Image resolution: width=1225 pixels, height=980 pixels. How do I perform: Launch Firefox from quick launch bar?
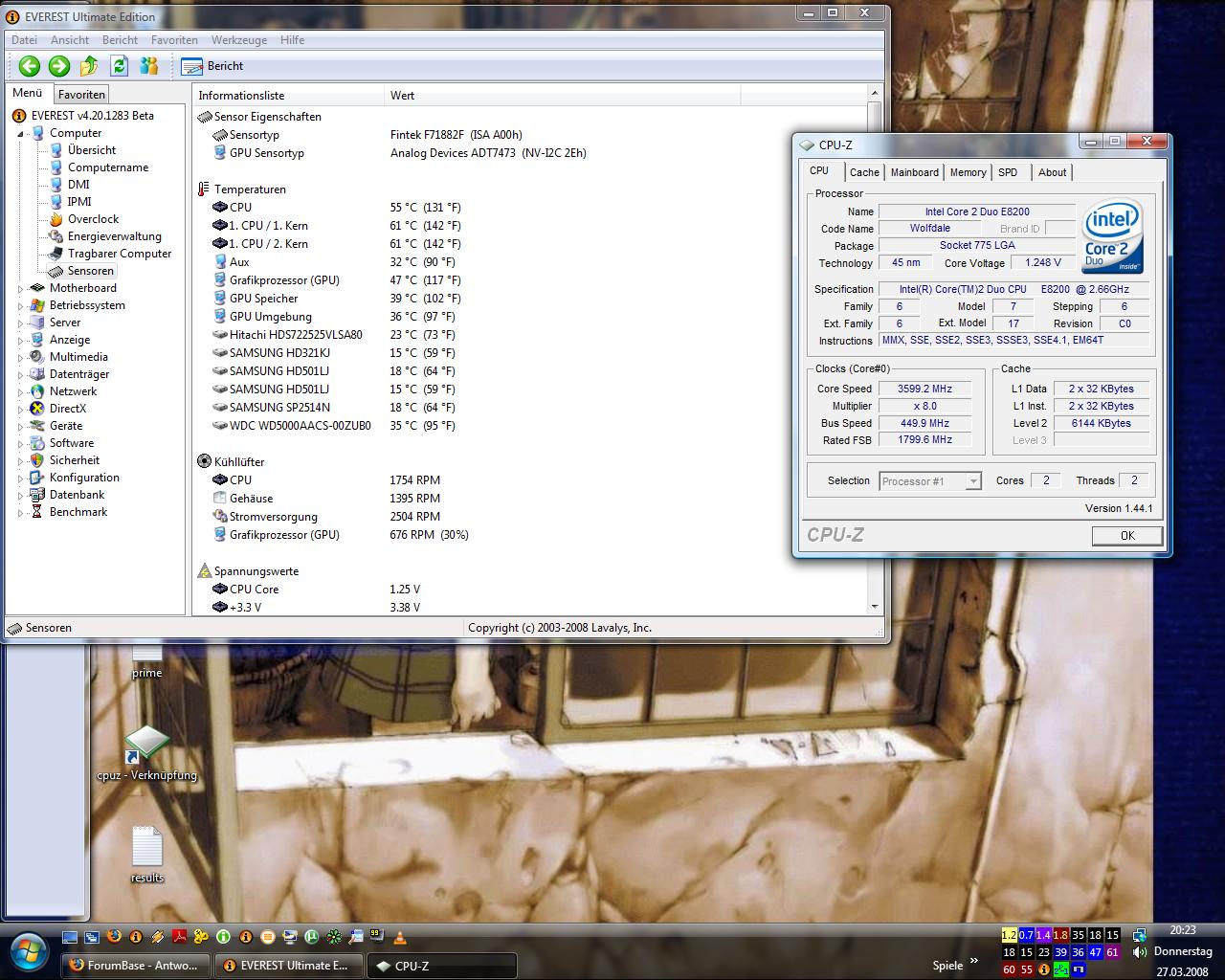pos(114,937)
